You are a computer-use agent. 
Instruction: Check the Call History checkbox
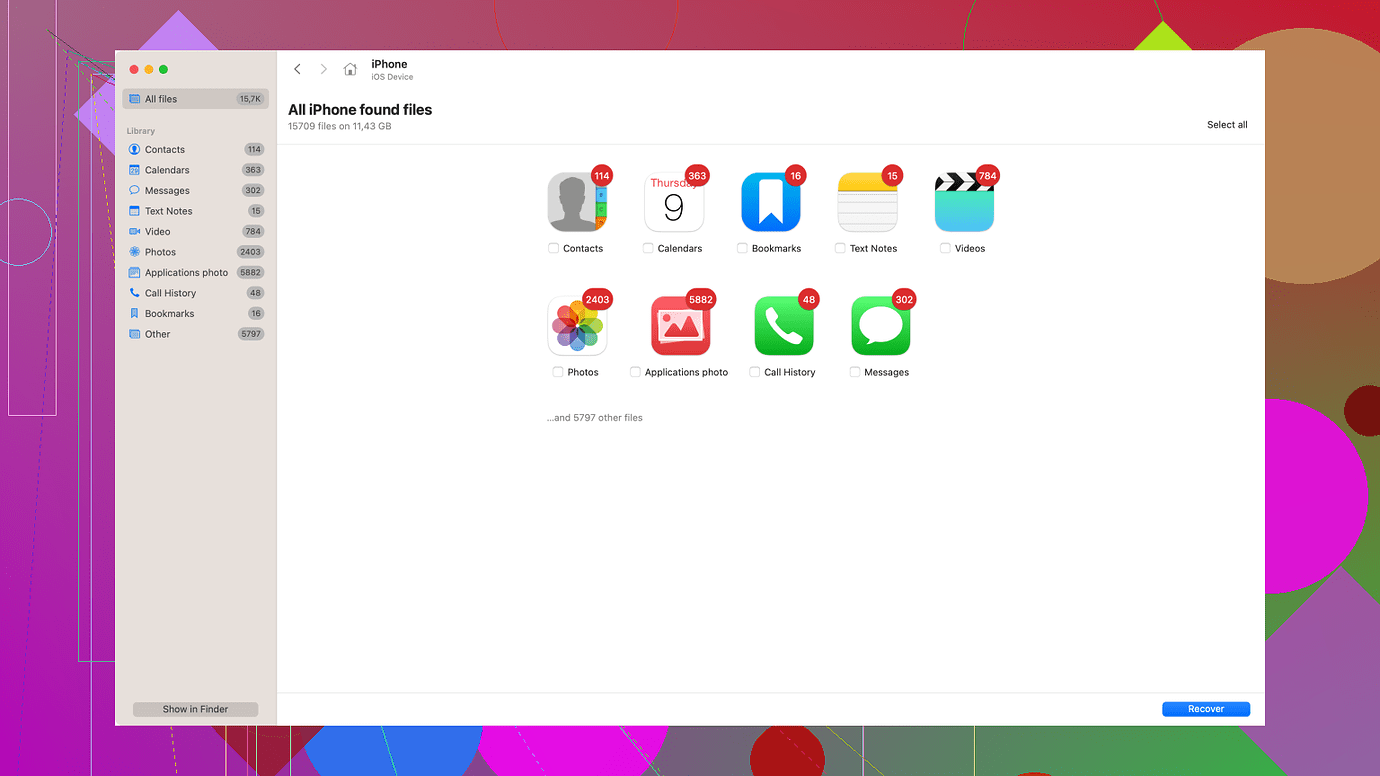click(754, 371)
